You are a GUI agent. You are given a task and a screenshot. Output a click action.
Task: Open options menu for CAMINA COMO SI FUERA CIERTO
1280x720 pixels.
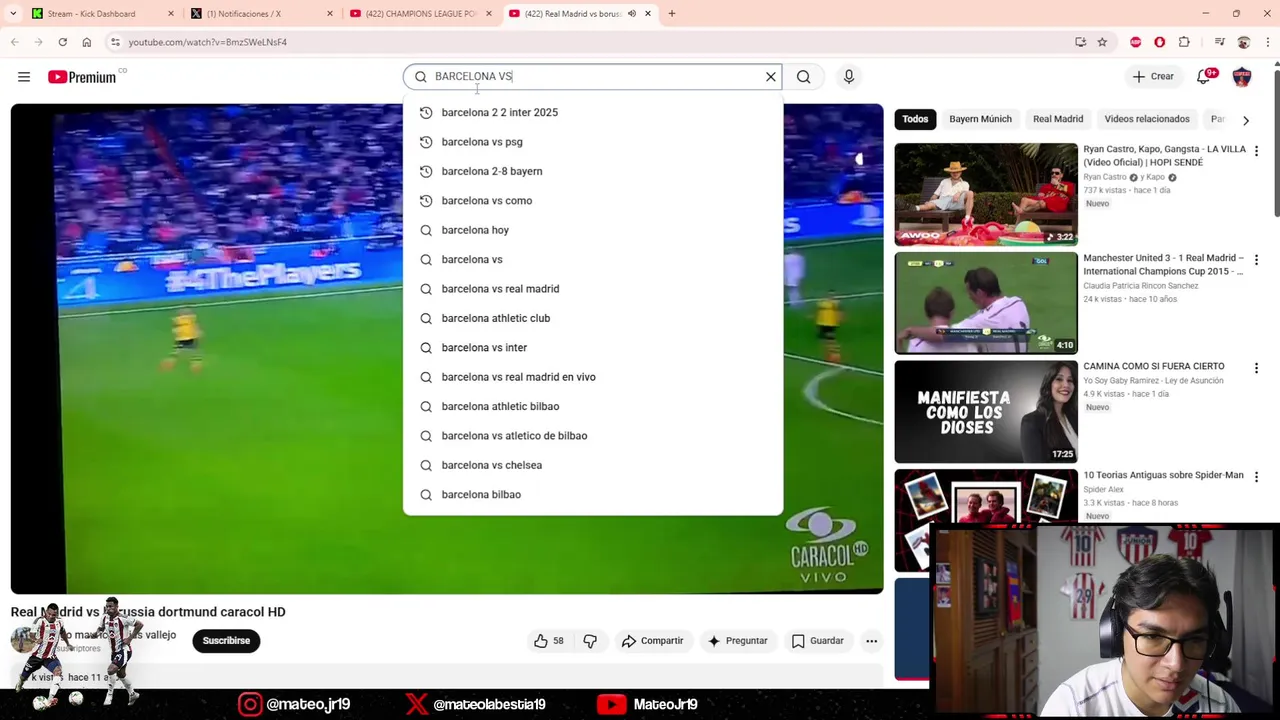(x=1256, y=368)
